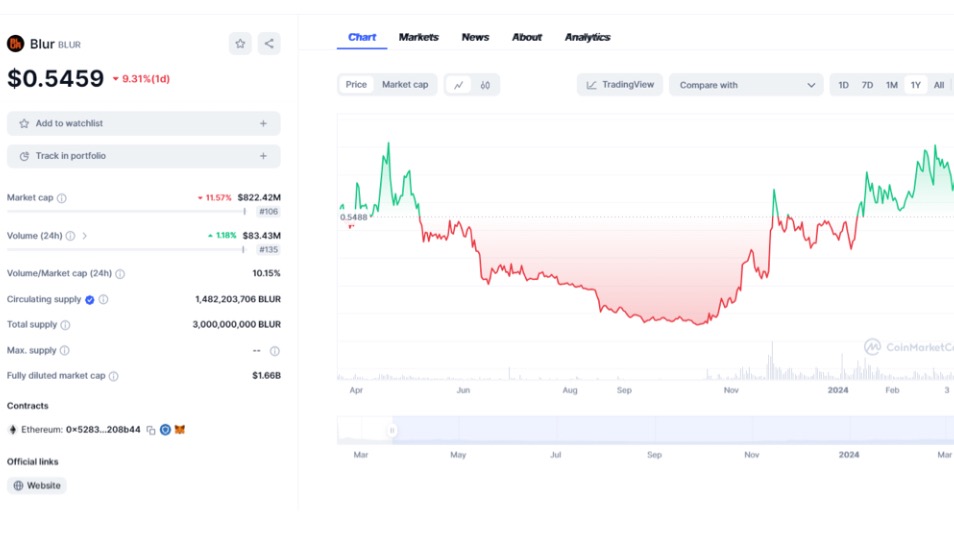Select Market cap chart toggle
The width and height of the screenshot is (954, 536).
[x=405, y=85]
